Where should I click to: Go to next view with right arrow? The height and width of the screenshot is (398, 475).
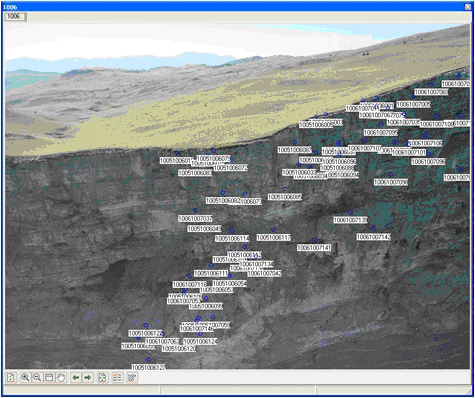tap(88, 378)
